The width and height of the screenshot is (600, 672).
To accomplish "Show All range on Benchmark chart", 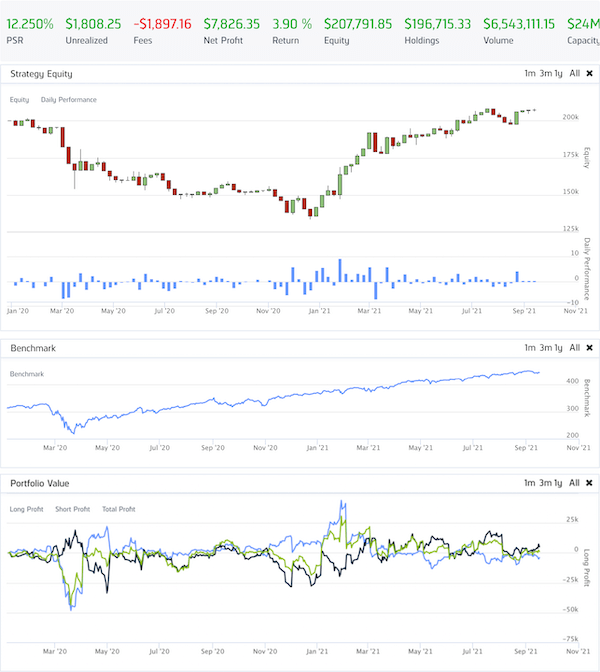I will pos(574,348).
